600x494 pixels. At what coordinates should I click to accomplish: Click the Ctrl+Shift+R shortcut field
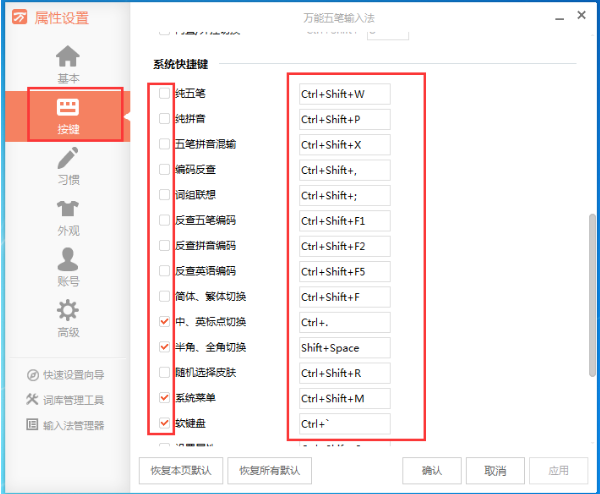click(344, 373)
